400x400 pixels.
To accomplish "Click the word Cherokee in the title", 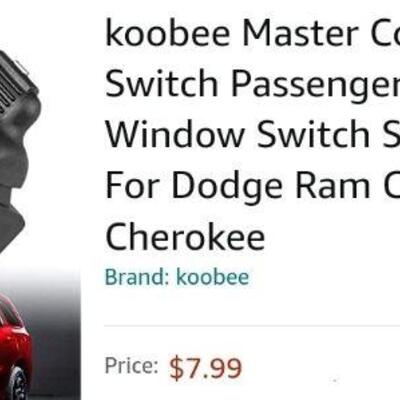I will [185, 236].
